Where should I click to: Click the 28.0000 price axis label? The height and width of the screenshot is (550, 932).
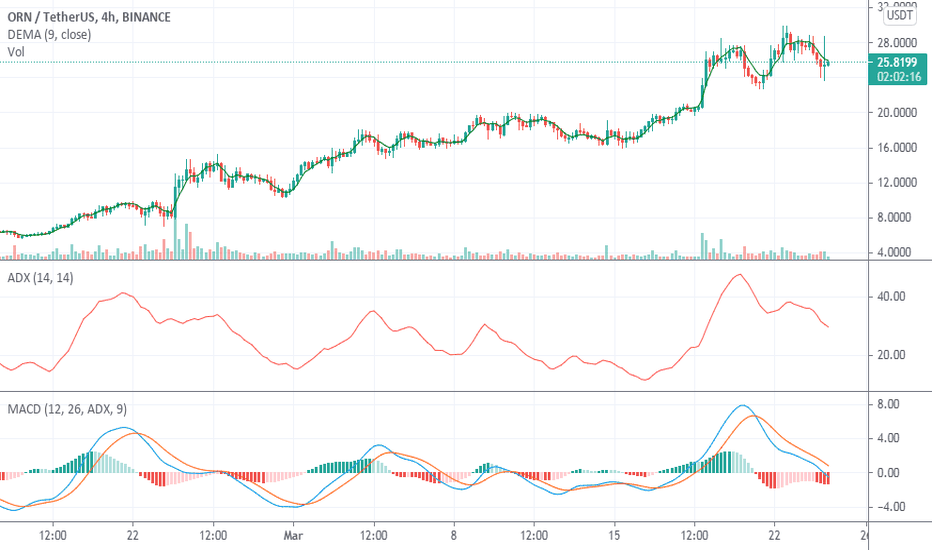pyautogui.click(x=897, y=43)
